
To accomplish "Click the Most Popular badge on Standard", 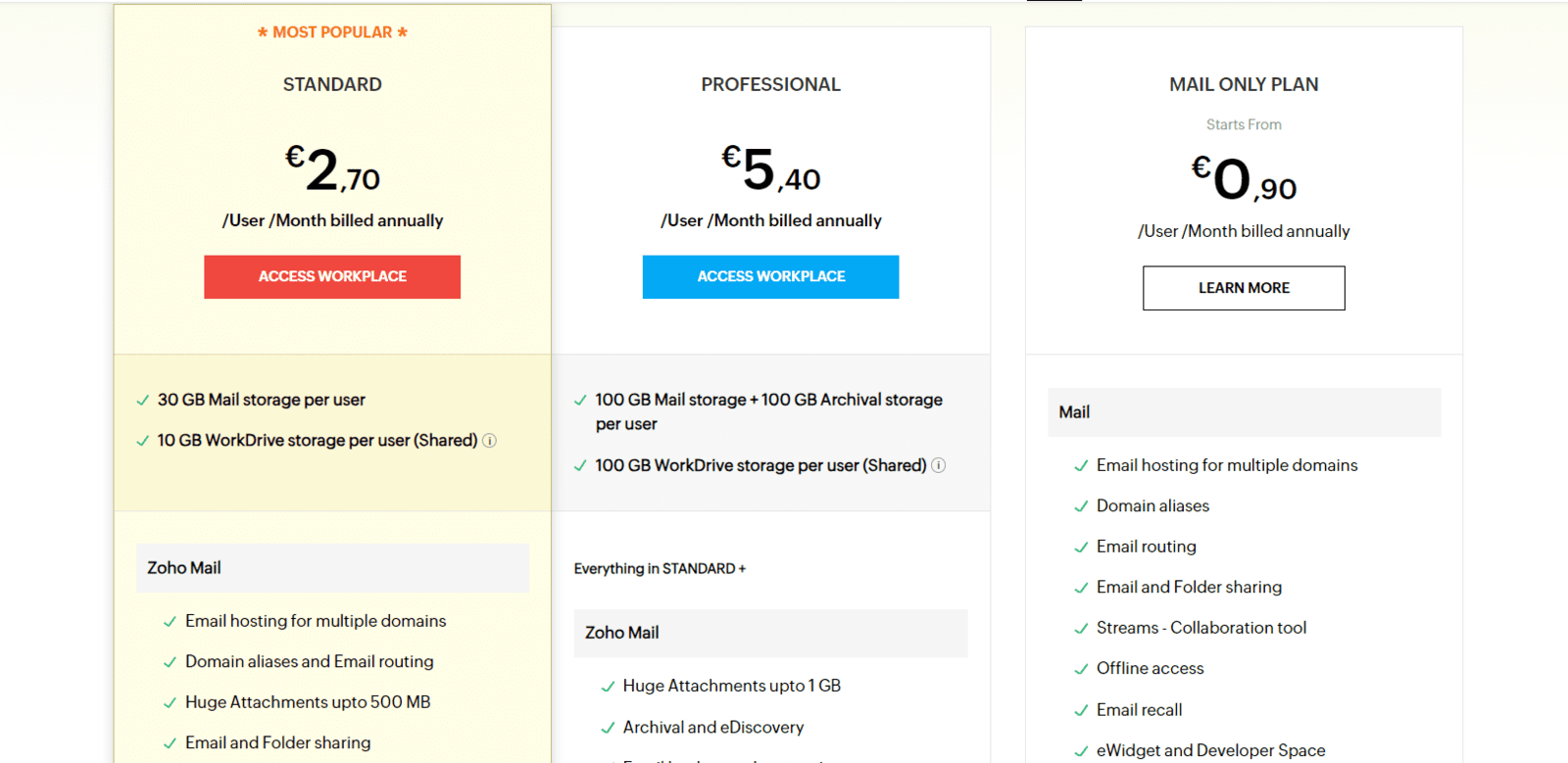I will click(332, 32).
